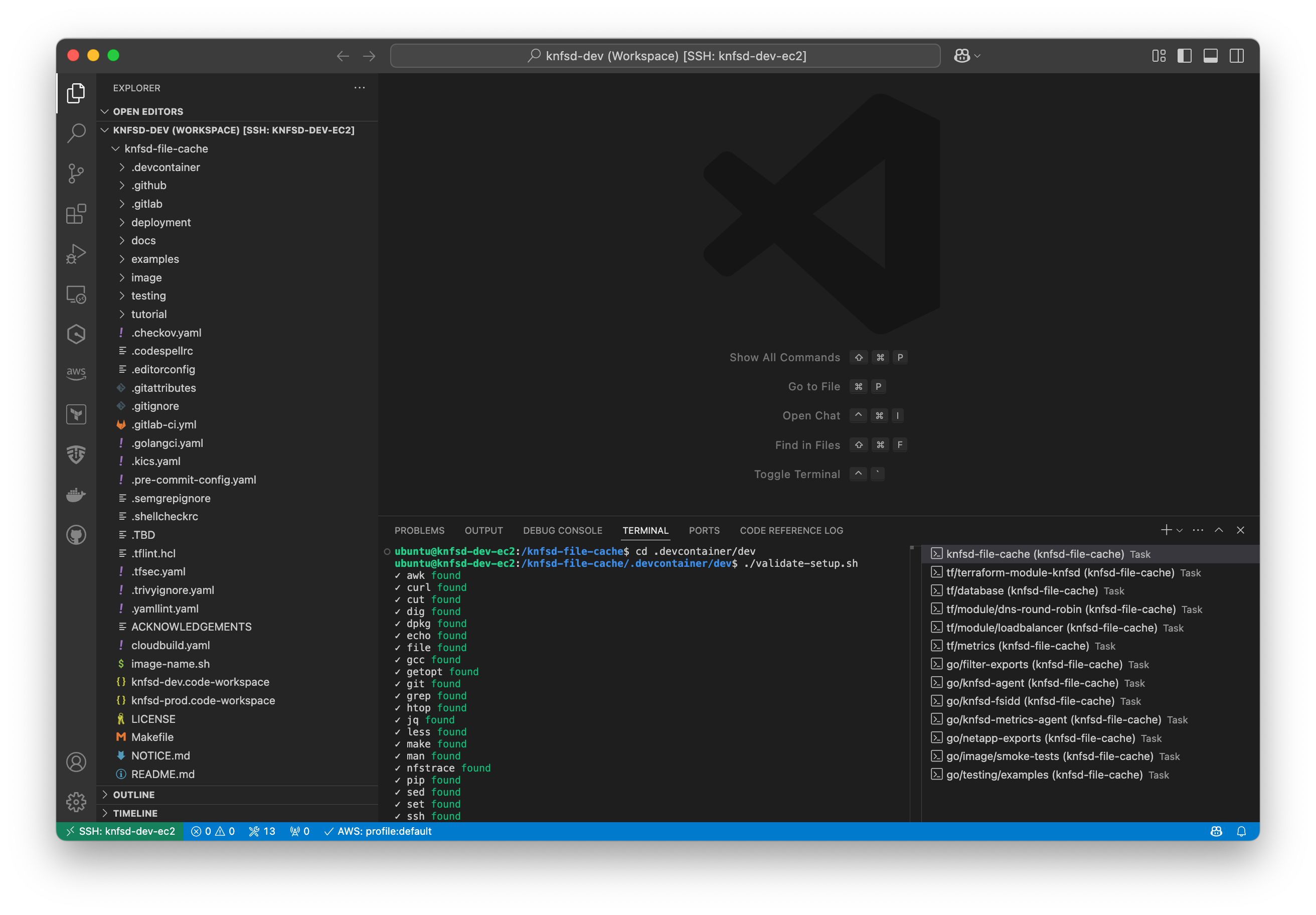The image size is (1316, 915).
Task: Open the .pre-commit-config.yaml file
Action: click(237, 479)
